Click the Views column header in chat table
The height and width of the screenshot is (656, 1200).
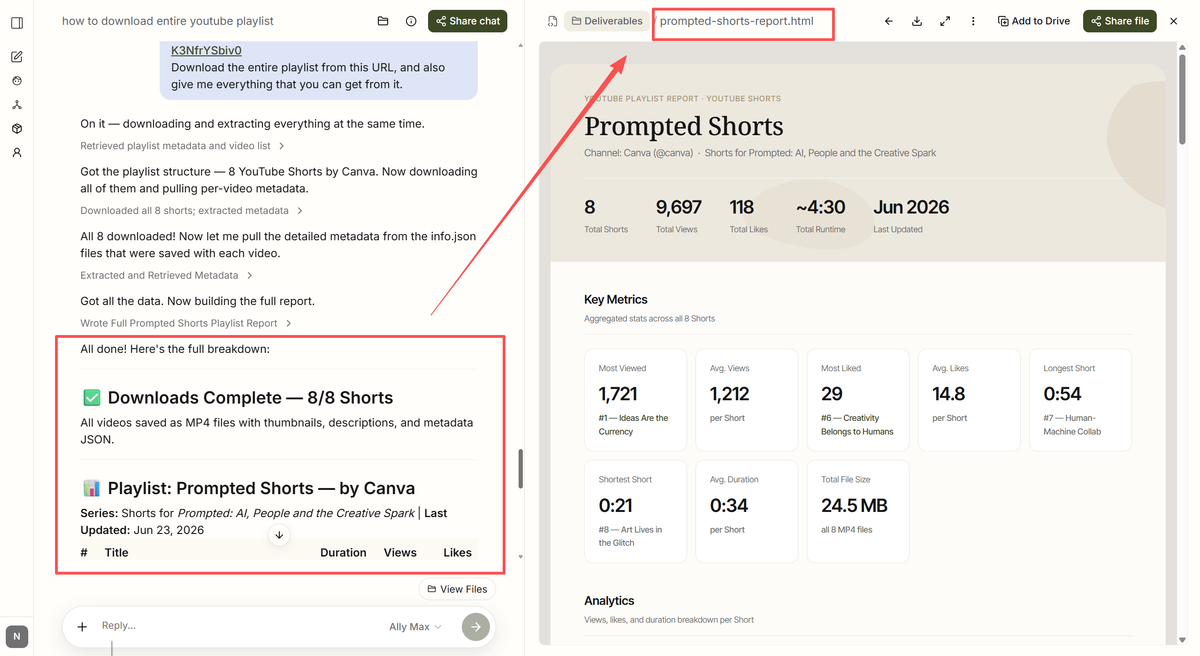[x=400, y=552]
